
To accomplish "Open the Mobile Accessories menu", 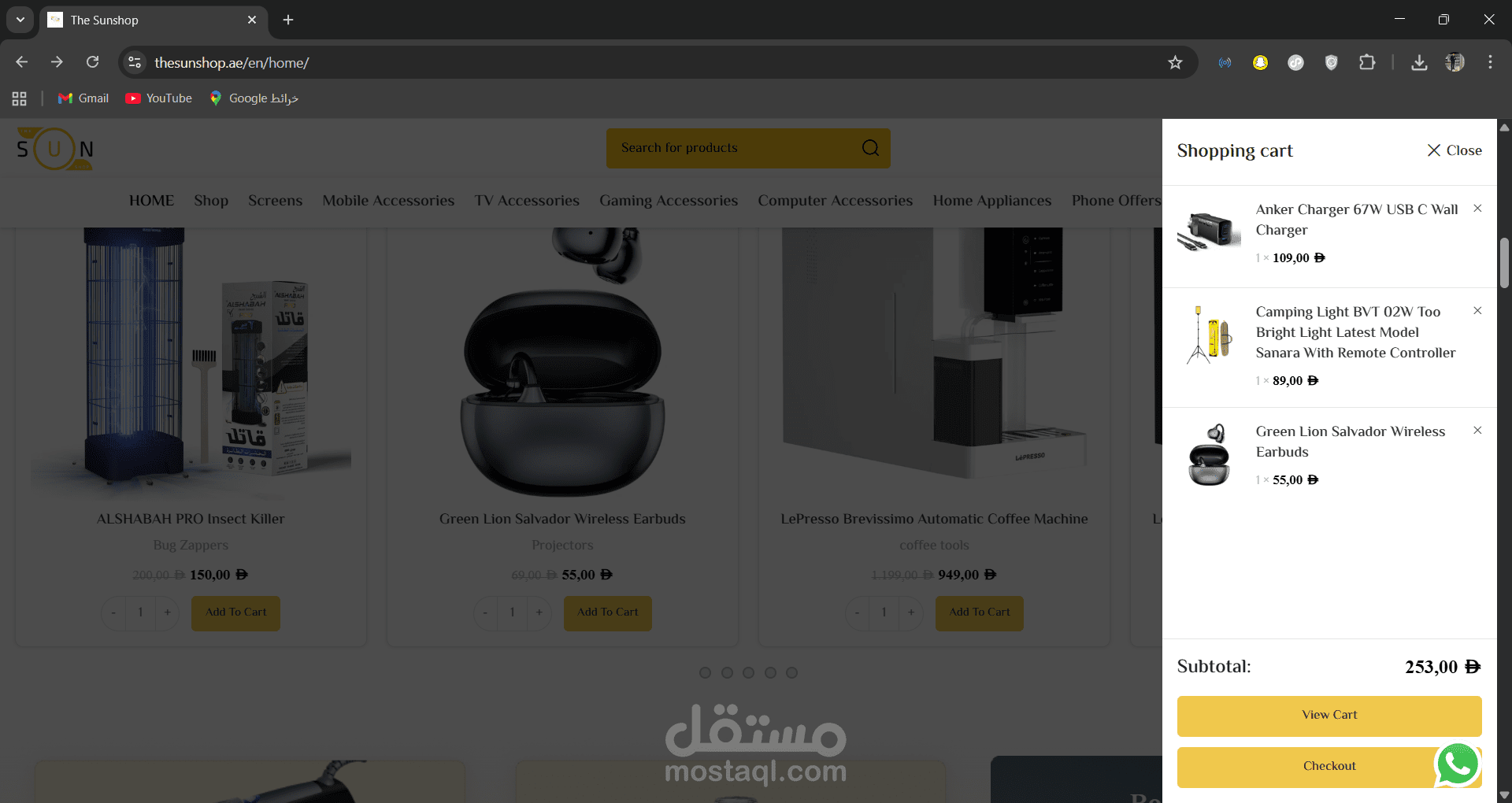I will click(388, 201).
